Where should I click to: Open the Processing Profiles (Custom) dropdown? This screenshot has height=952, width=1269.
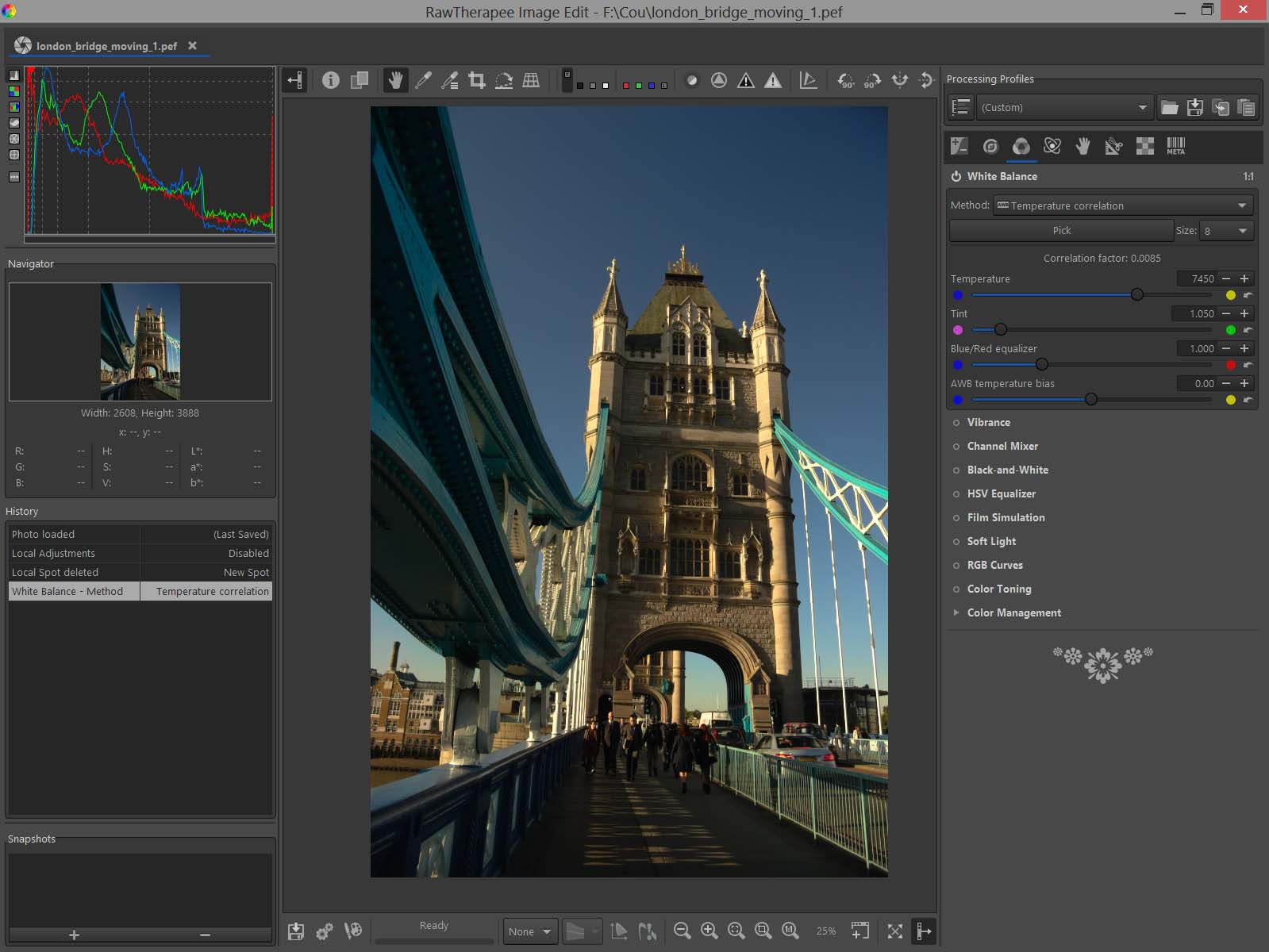pyautogui.click(x=1063, y=107)
